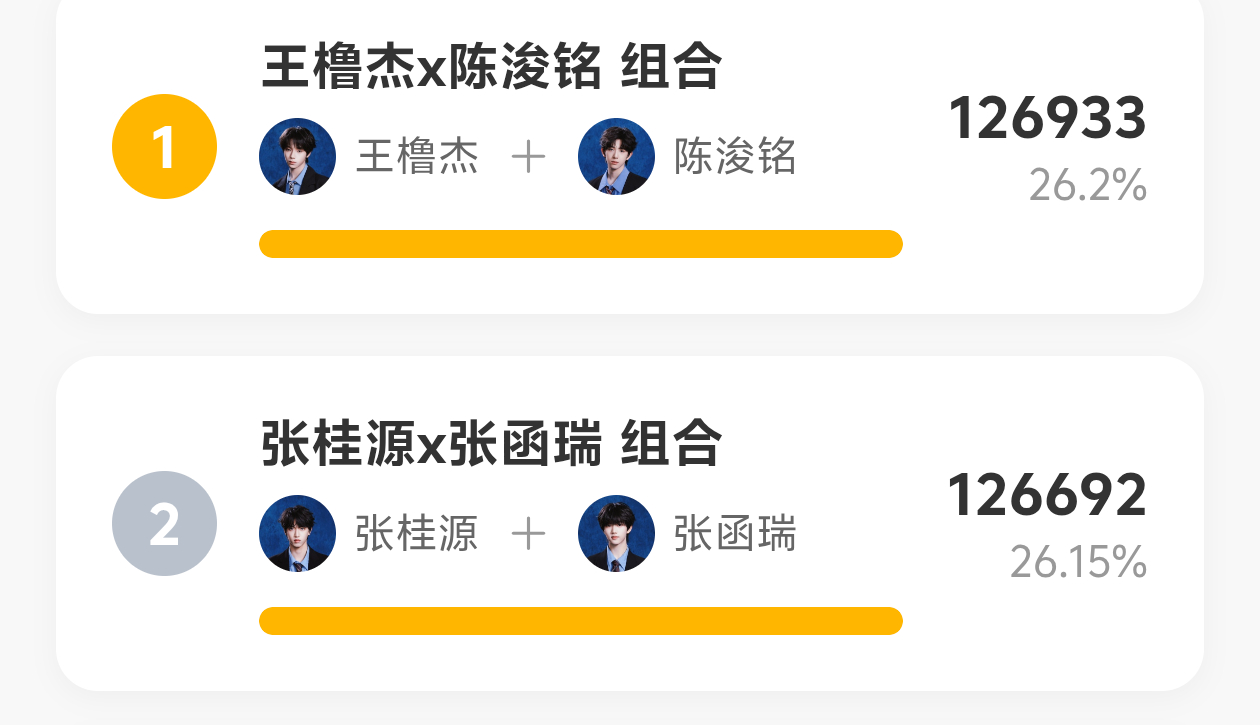Image resolution: width=1260 pixels, height=725 pixels.
Task: Click the first-place yellow progress bar
Action: 581,244
